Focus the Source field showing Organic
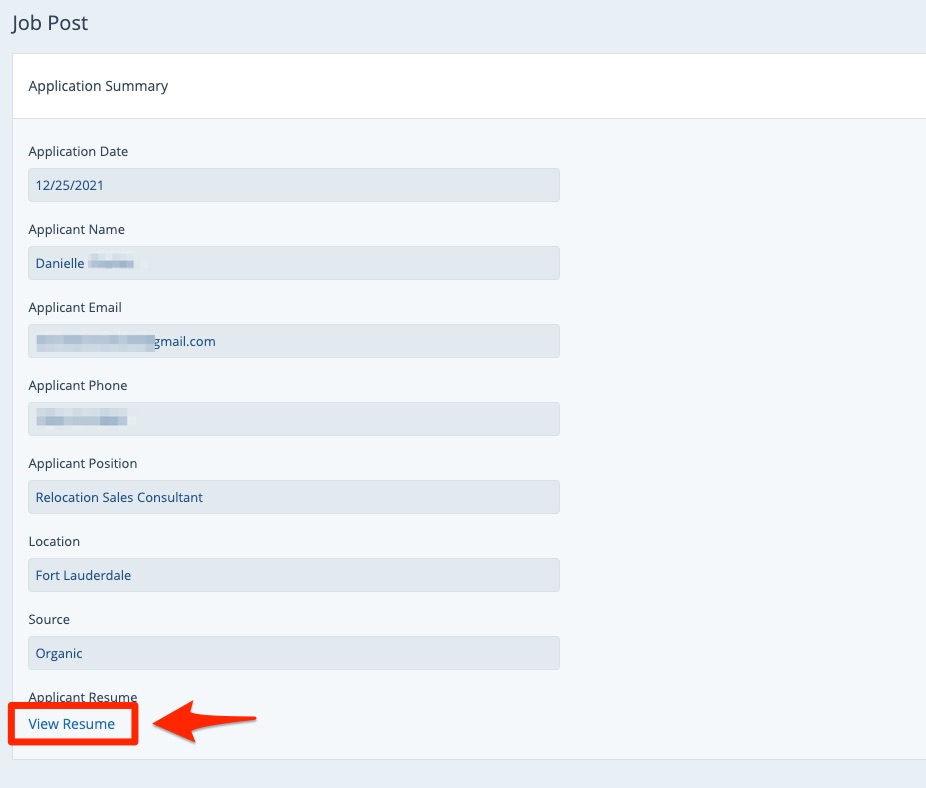The width and height of the screenshot is (926, 788). click(293, 653)
